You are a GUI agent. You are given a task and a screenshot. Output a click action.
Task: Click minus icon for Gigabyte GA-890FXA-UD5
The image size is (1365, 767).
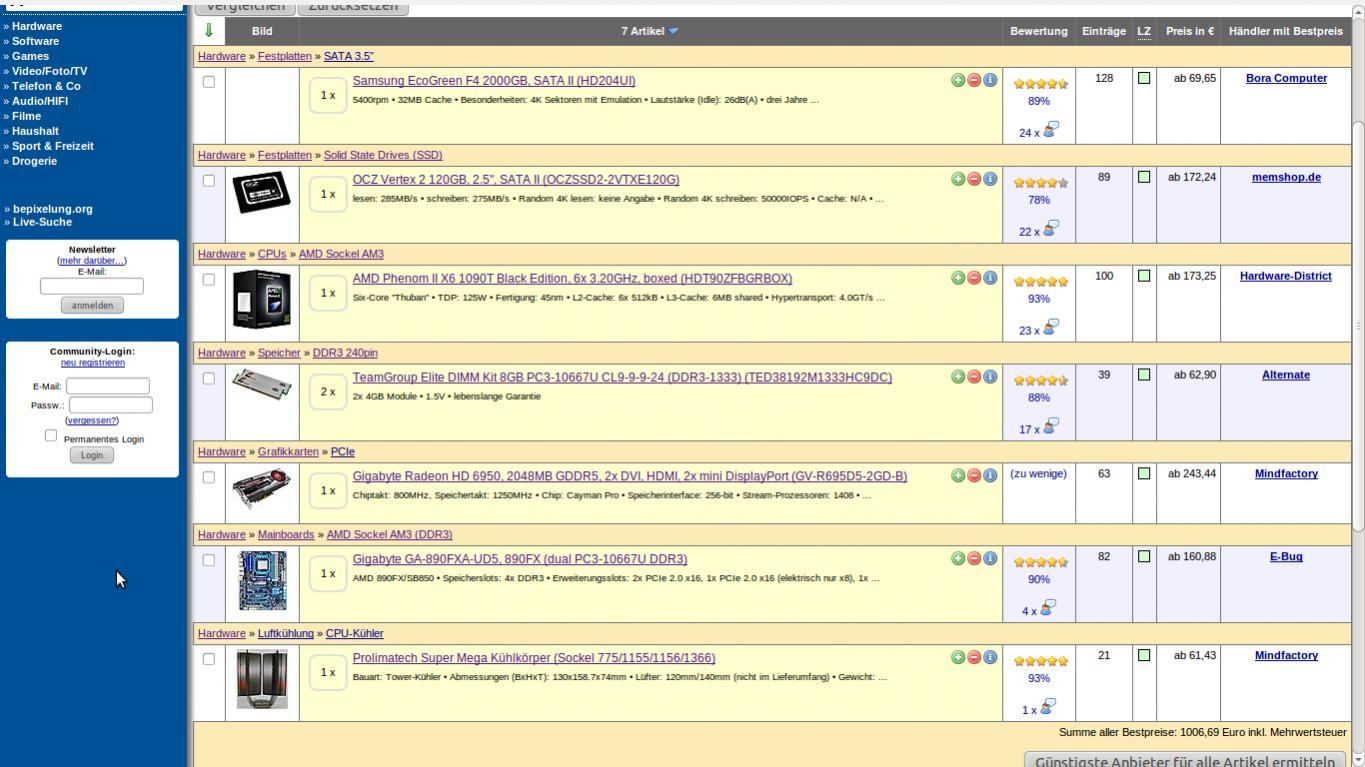(974, 559)
